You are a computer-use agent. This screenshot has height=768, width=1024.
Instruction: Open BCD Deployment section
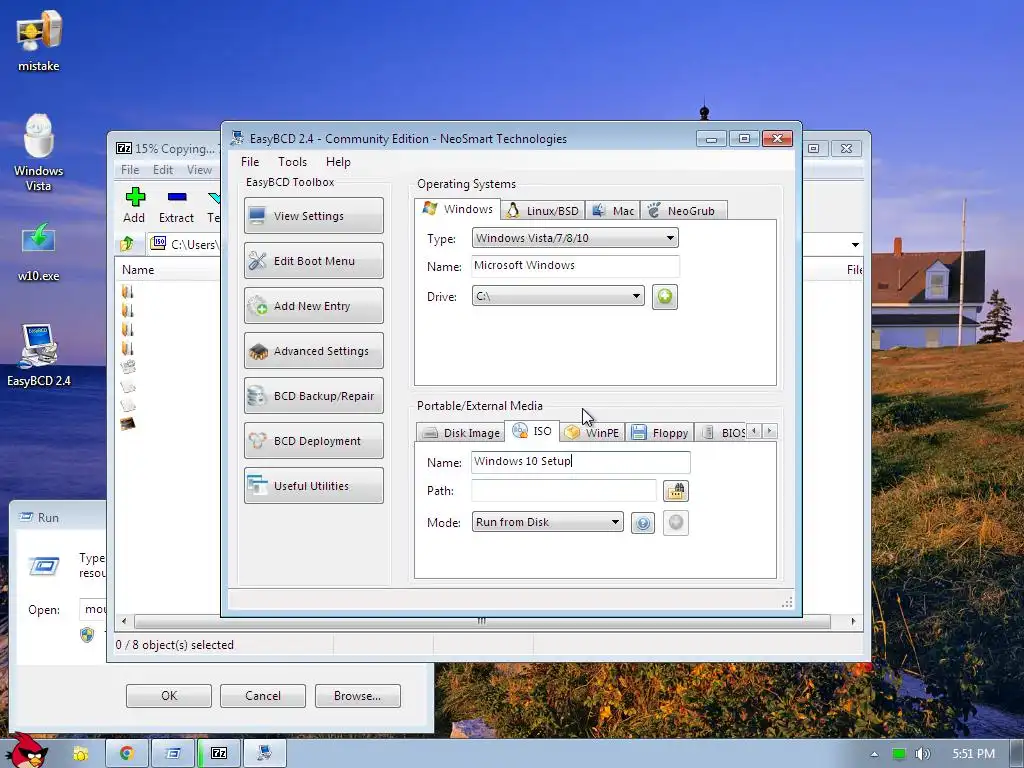point(313,441)
